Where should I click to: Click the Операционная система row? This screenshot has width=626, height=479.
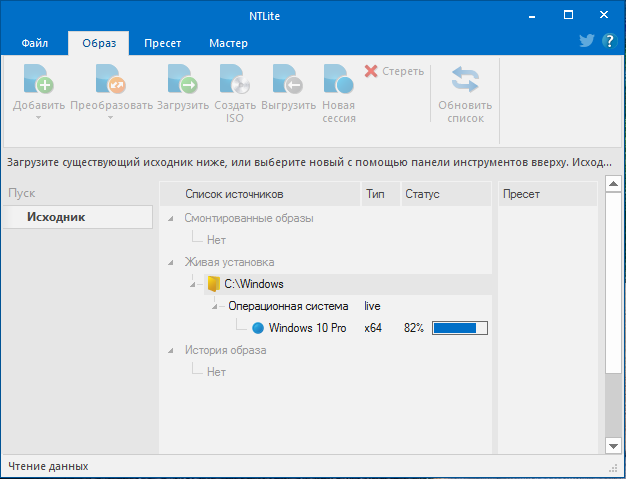click(288, 306)
